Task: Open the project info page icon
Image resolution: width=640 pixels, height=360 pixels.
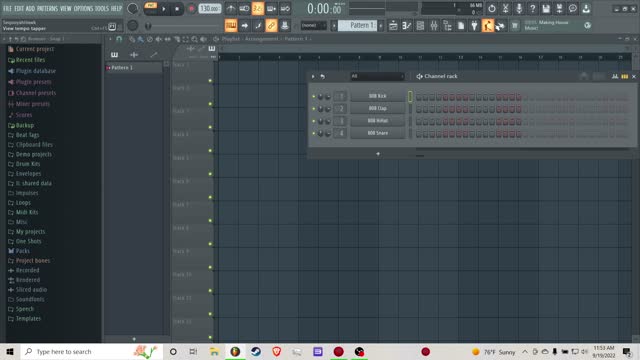Action: pos(461,25)
